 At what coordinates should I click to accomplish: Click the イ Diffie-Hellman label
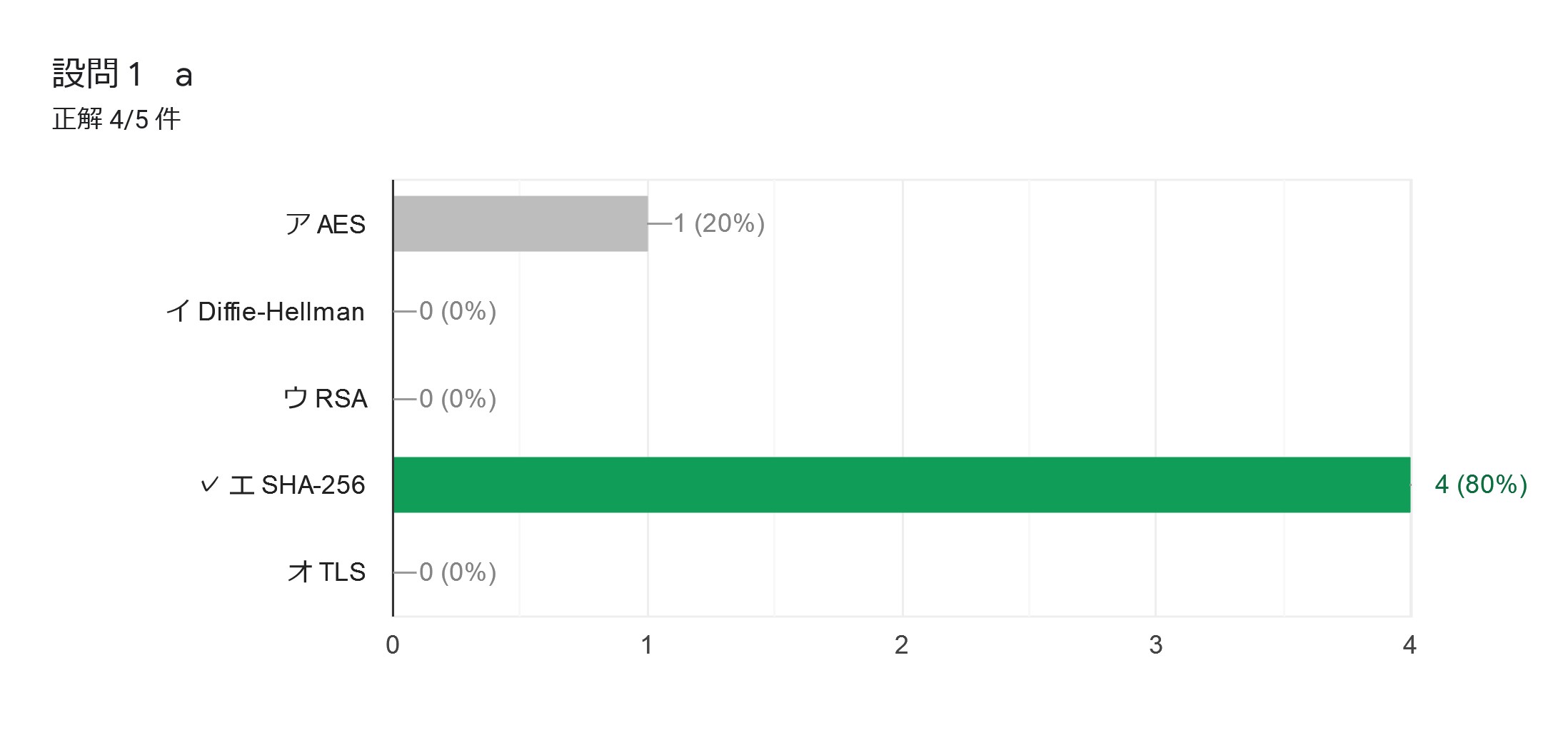point(266,311)
